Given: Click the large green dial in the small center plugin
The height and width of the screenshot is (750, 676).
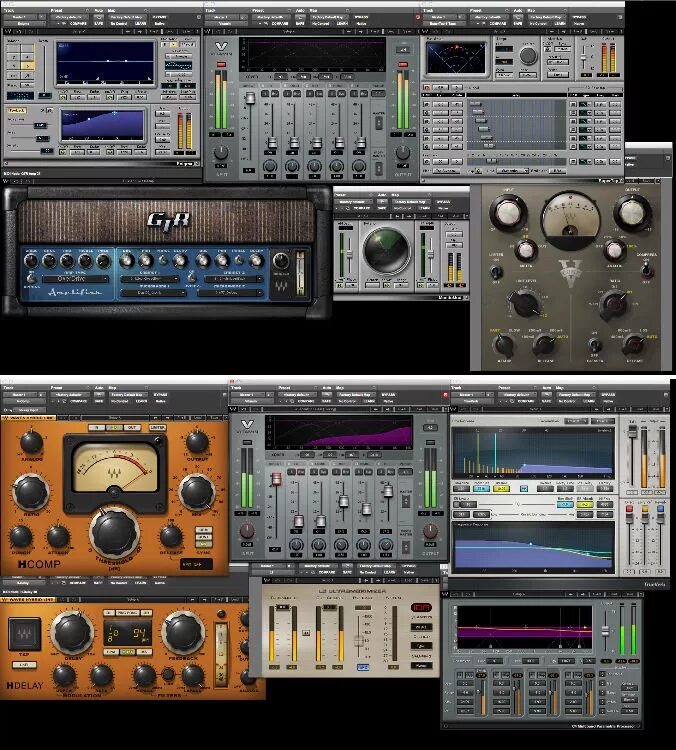Looking at the screenshot, I should point(386,251).
